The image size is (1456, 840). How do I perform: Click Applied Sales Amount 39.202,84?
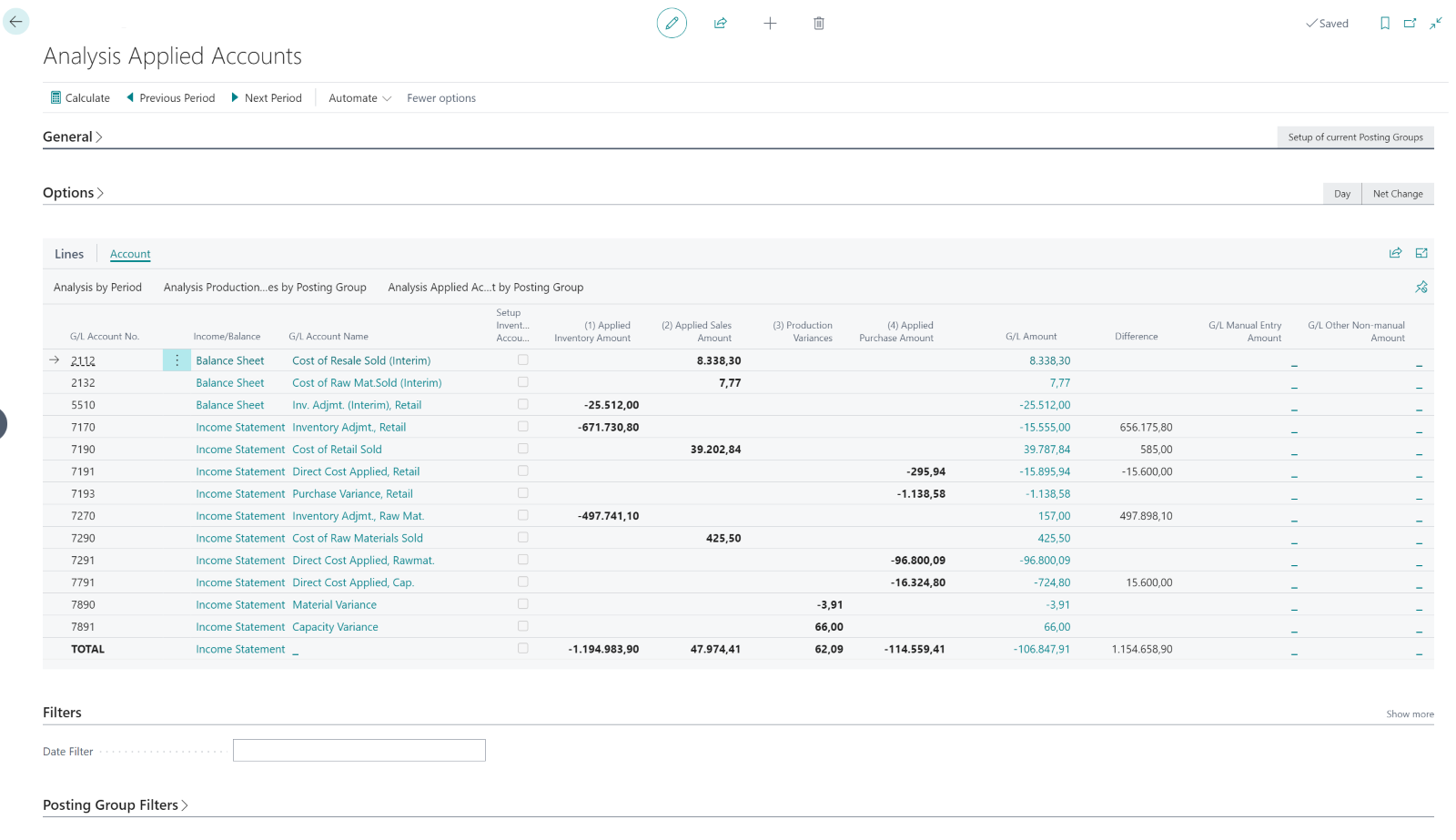click(x=715, y=449)
